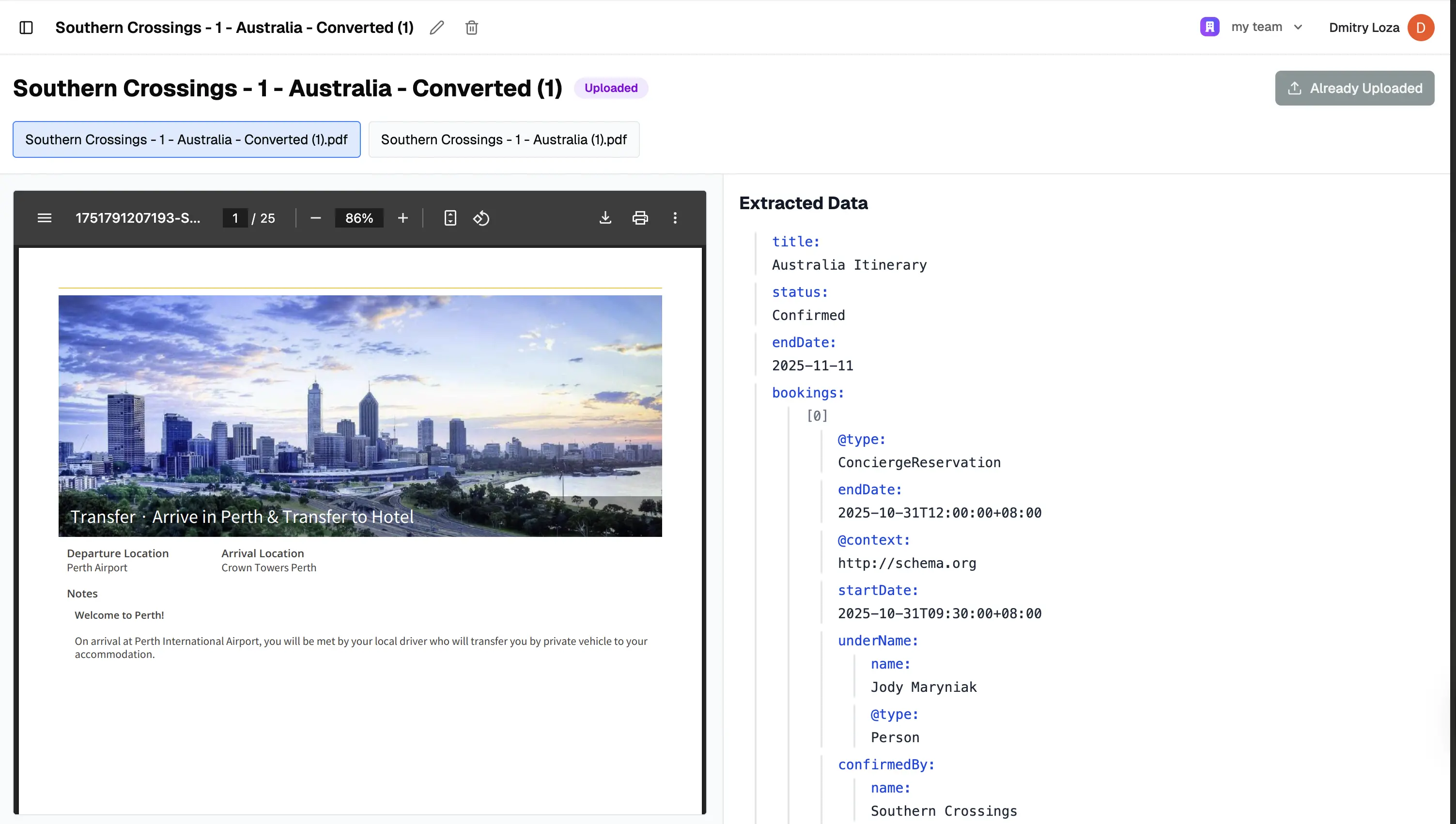This screenshot has width=1456, height=824.
Task: Toggle the left sidebar panel icon
Action: 26,27
